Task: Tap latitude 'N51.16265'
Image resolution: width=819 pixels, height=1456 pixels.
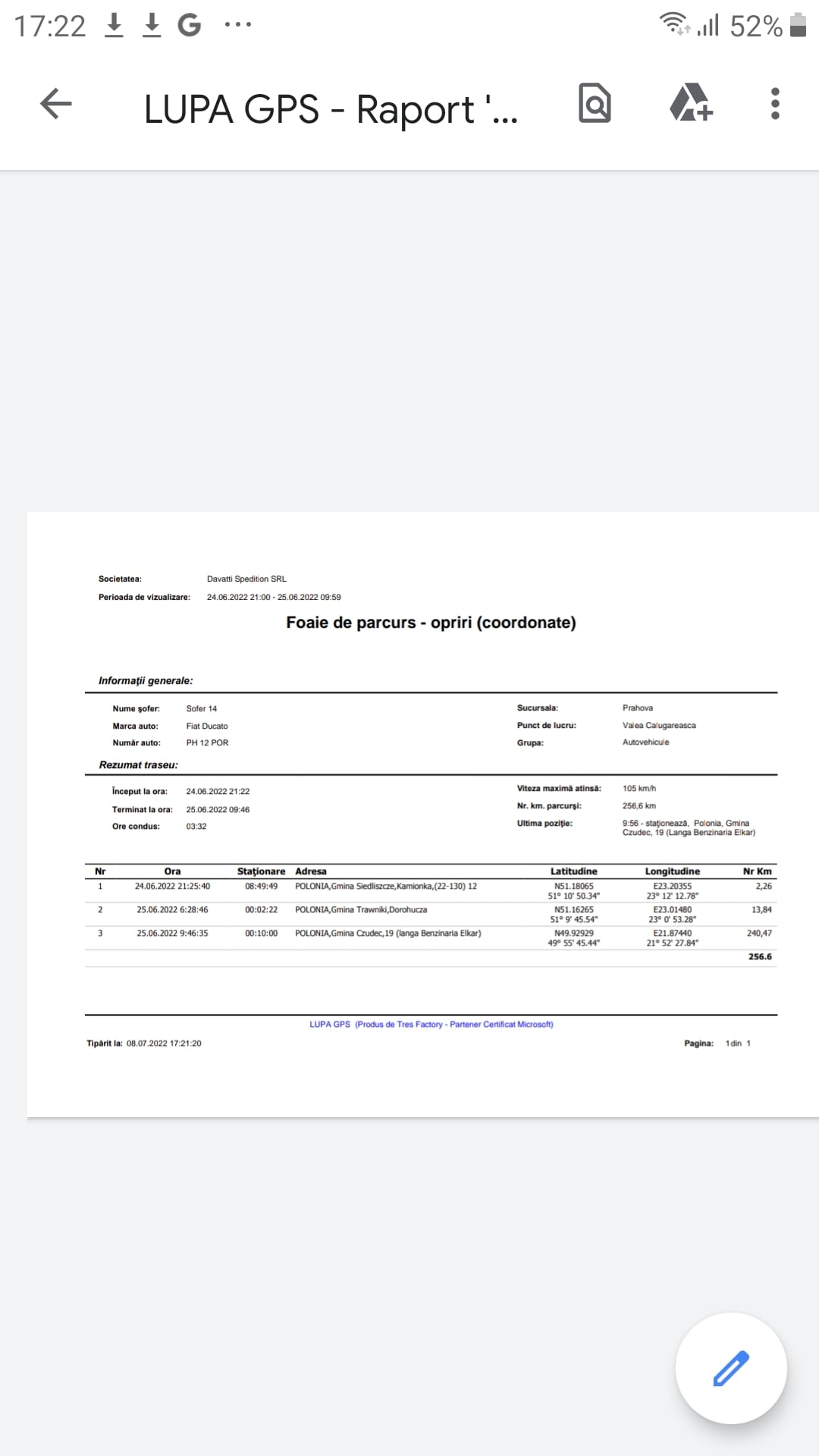Action: 574,909
